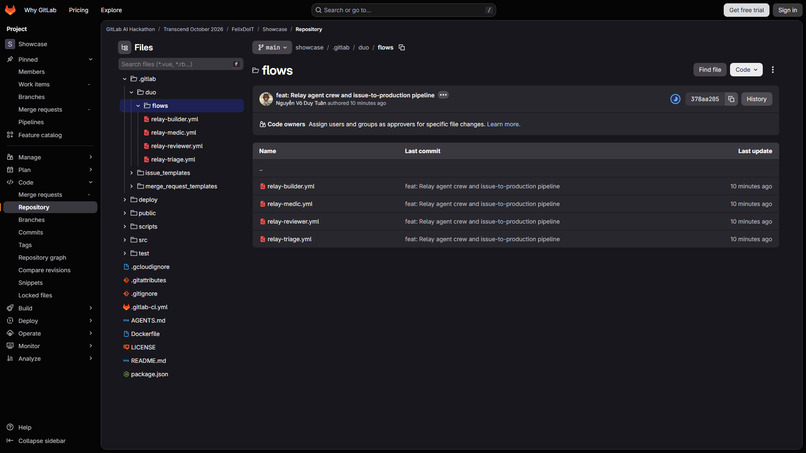Image resolution: width=806 pixels, height=453 pixels.
Task: Expand the issue_templates folder
Action: tap(131, 173)
